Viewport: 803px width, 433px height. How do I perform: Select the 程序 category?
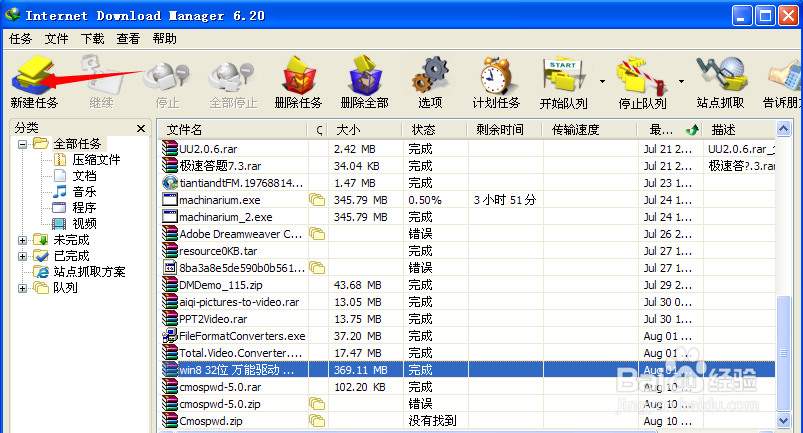84,207
